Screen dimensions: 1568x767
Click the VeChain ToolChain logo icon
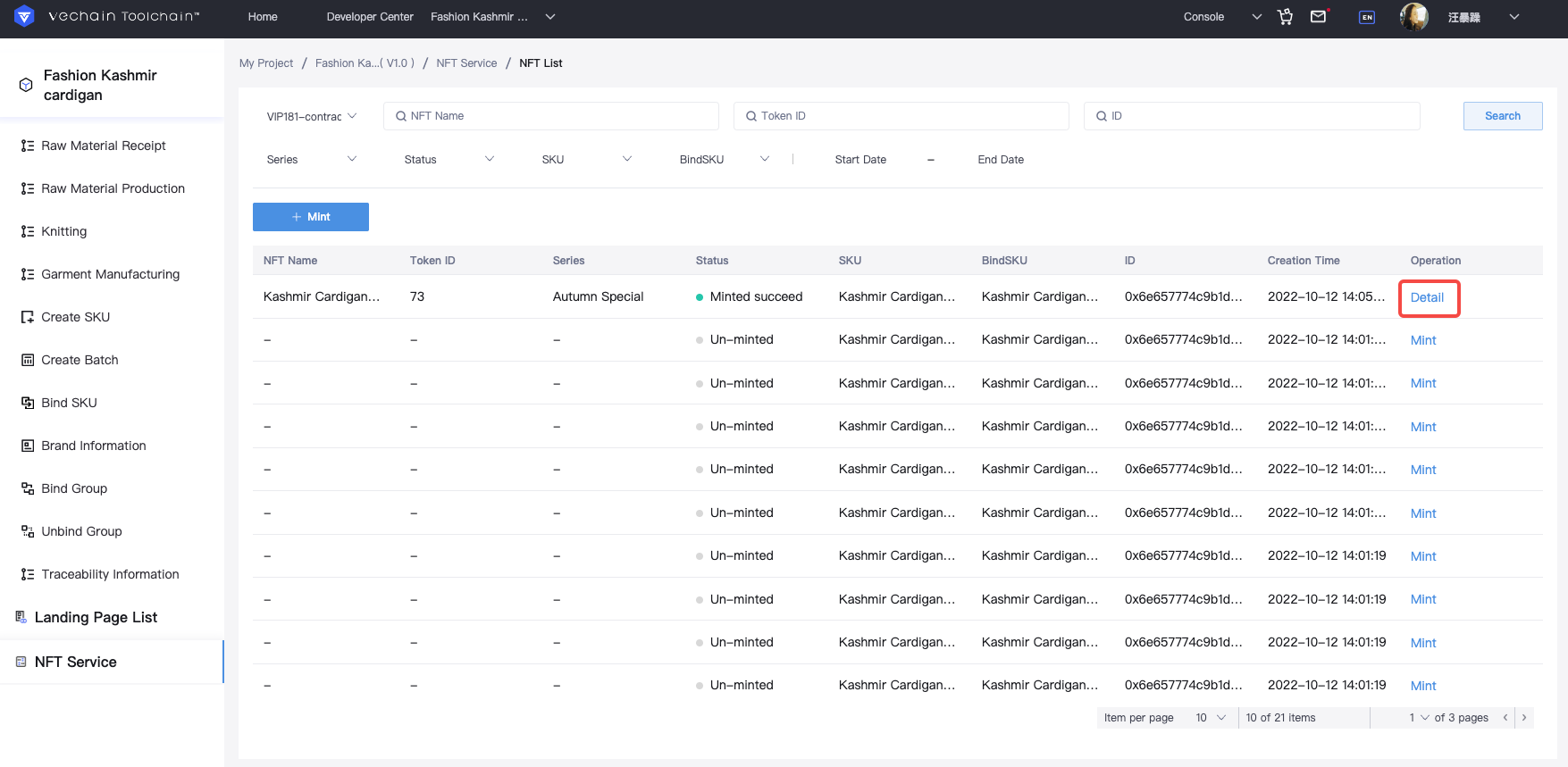coord(25,16)
